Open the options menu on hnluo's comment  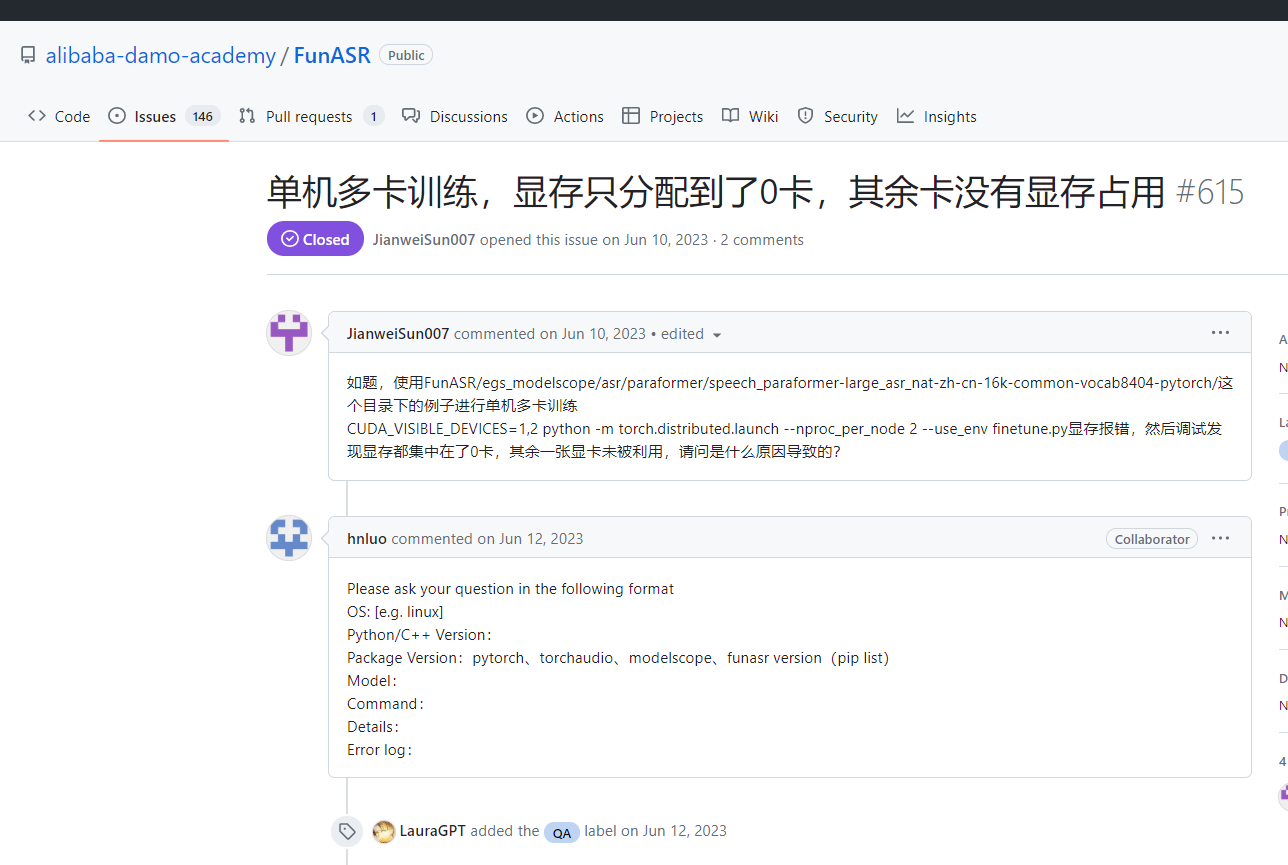(x=1220, y=538)
